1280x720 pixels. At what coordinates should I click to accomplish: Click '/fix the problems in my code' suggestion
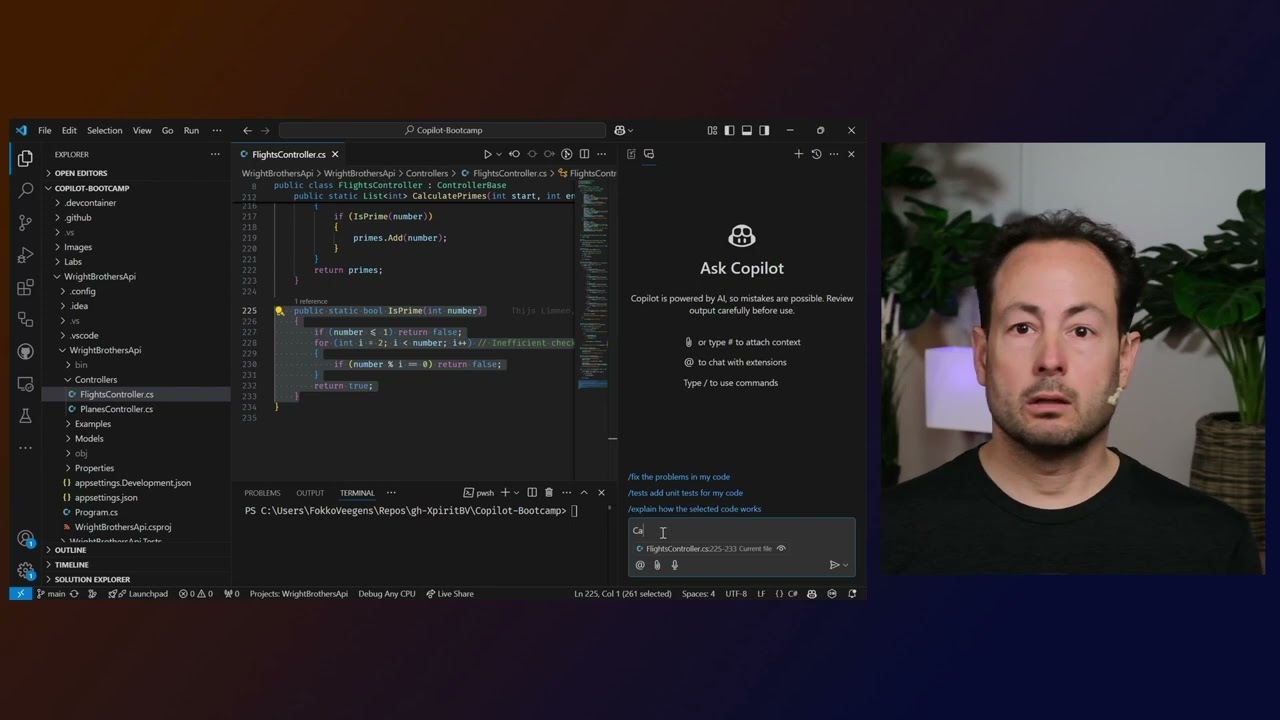click(679, 477)
